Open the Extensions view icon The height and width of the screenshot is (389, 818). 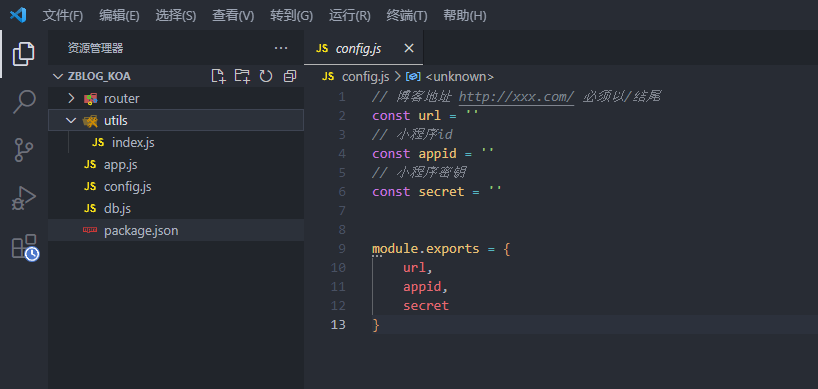[x=25, y=247]
